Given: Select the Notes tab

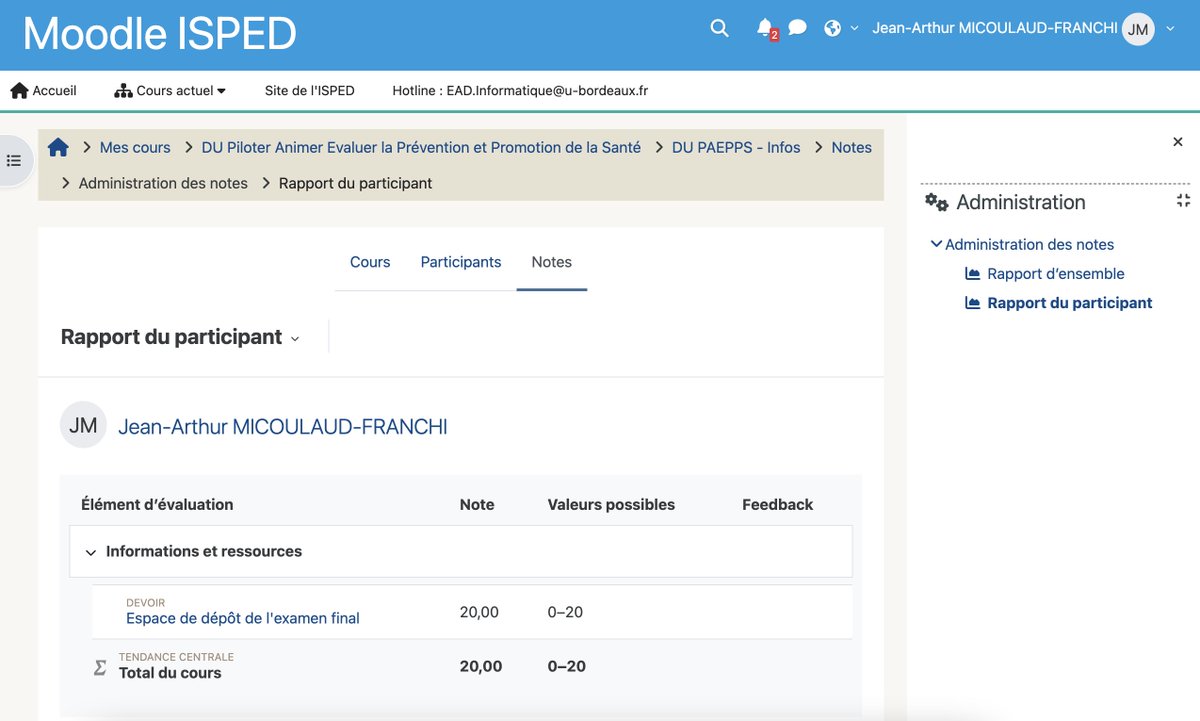Looking at the screenshot, I should 552,262.
